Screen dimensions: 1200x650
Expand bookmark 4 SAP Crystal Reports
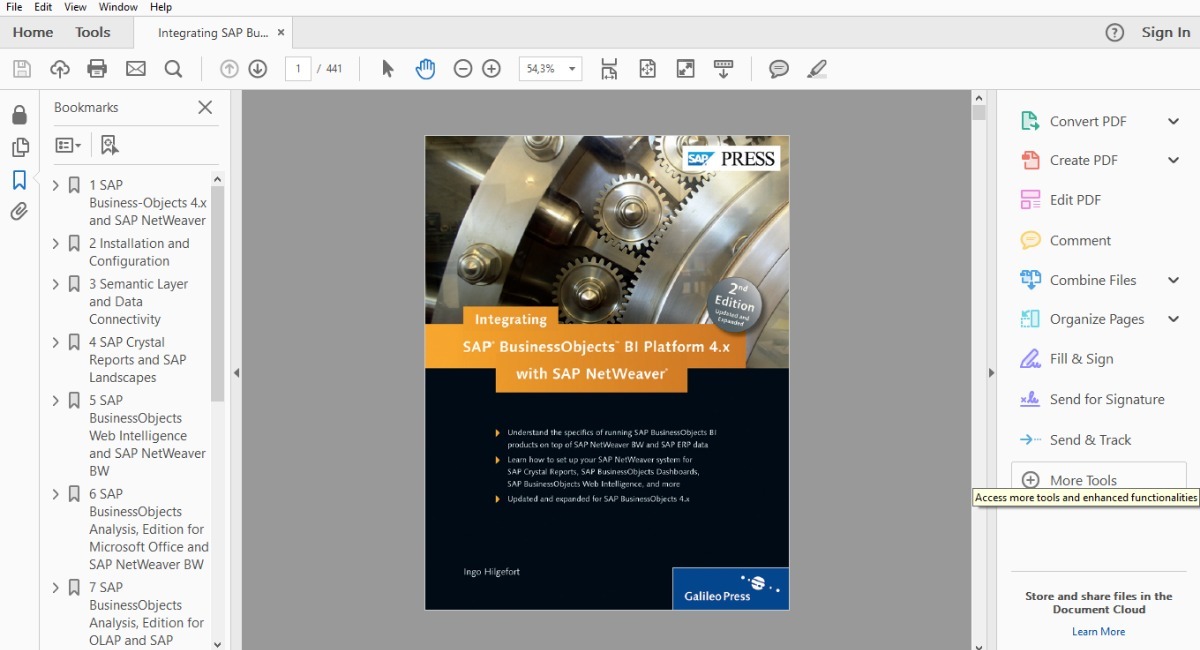(x=56, y=342)
